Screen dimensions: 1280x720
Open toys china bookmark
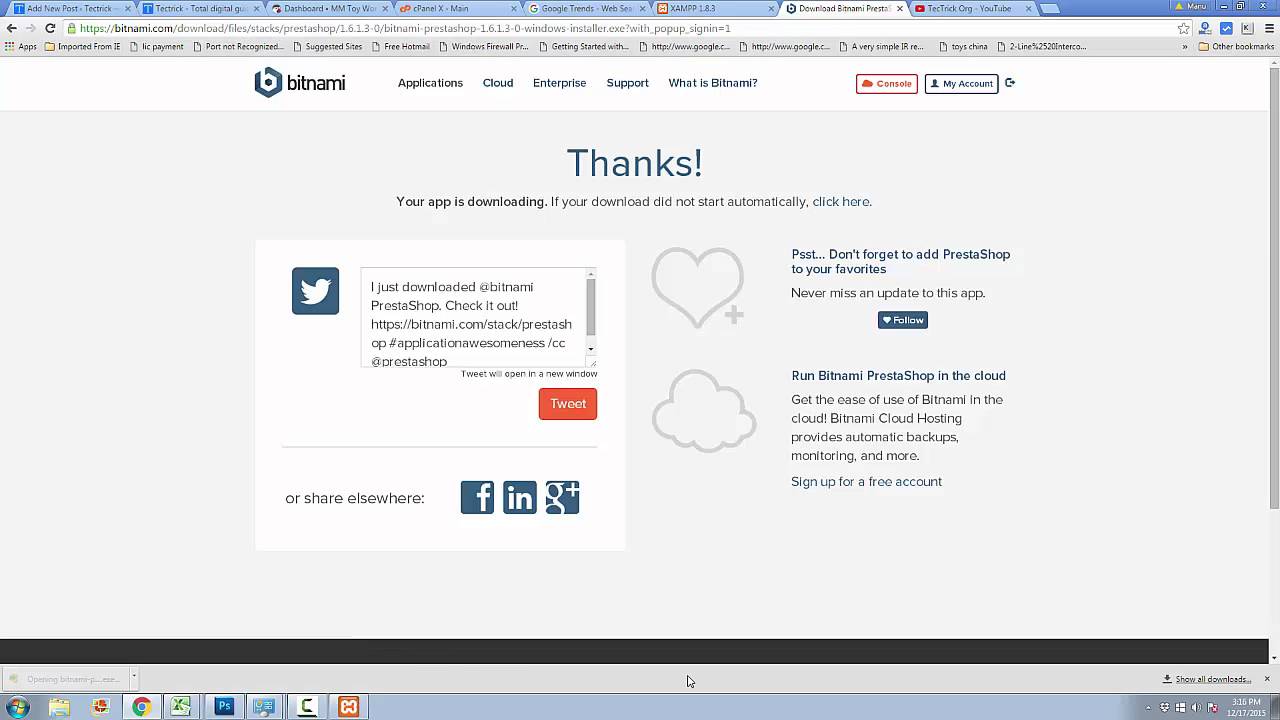tap(963, 46)
